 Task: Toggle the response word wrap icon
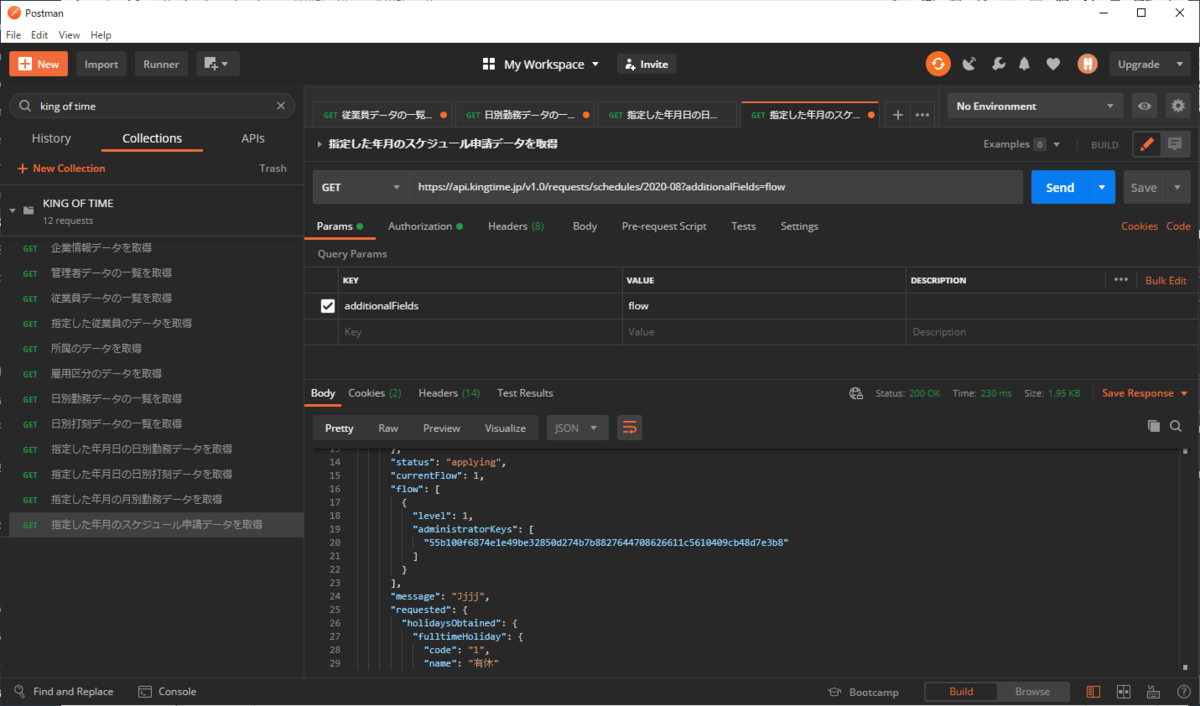click(629, 428)
